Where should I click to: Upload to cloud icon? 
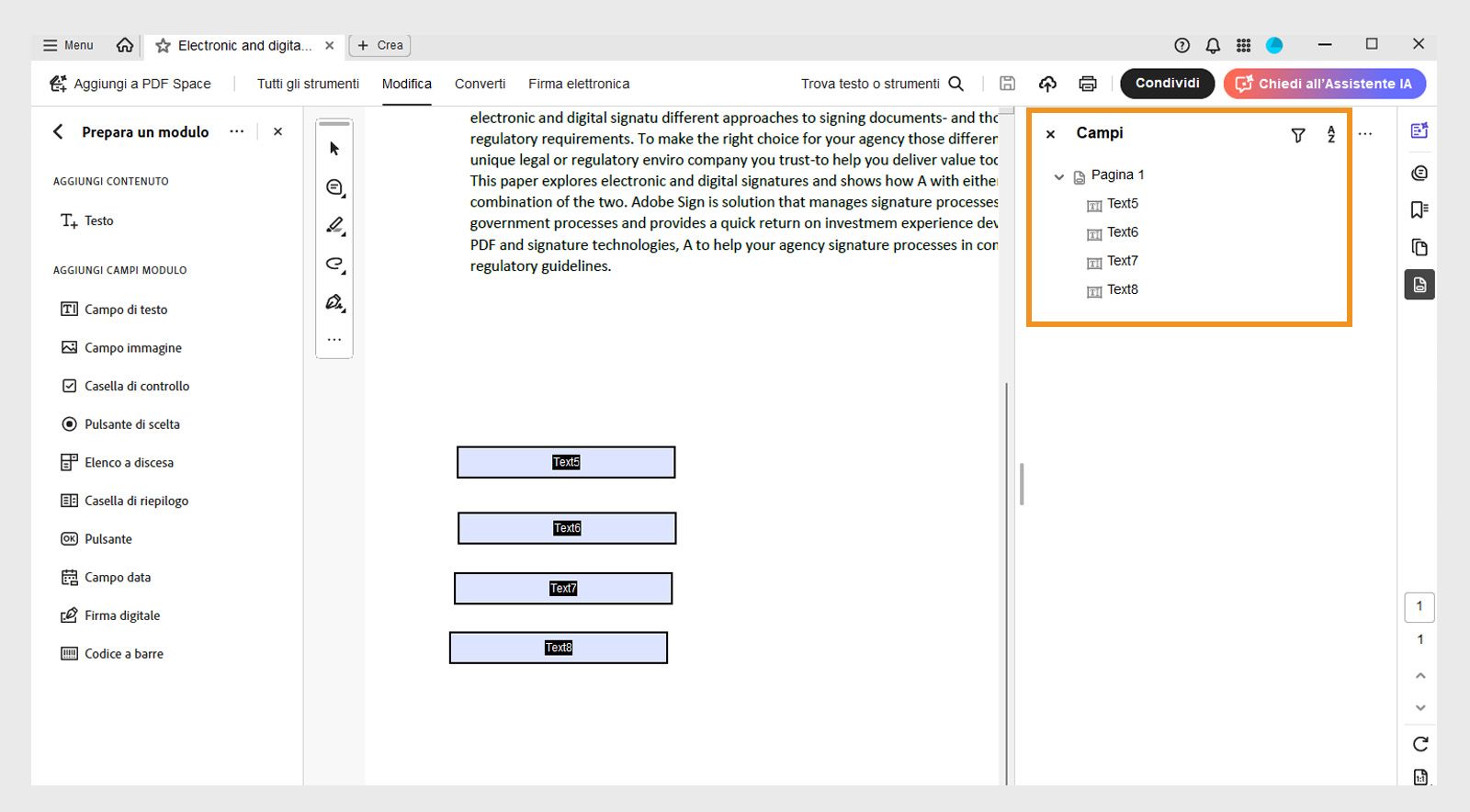[x=1047, y=84]
